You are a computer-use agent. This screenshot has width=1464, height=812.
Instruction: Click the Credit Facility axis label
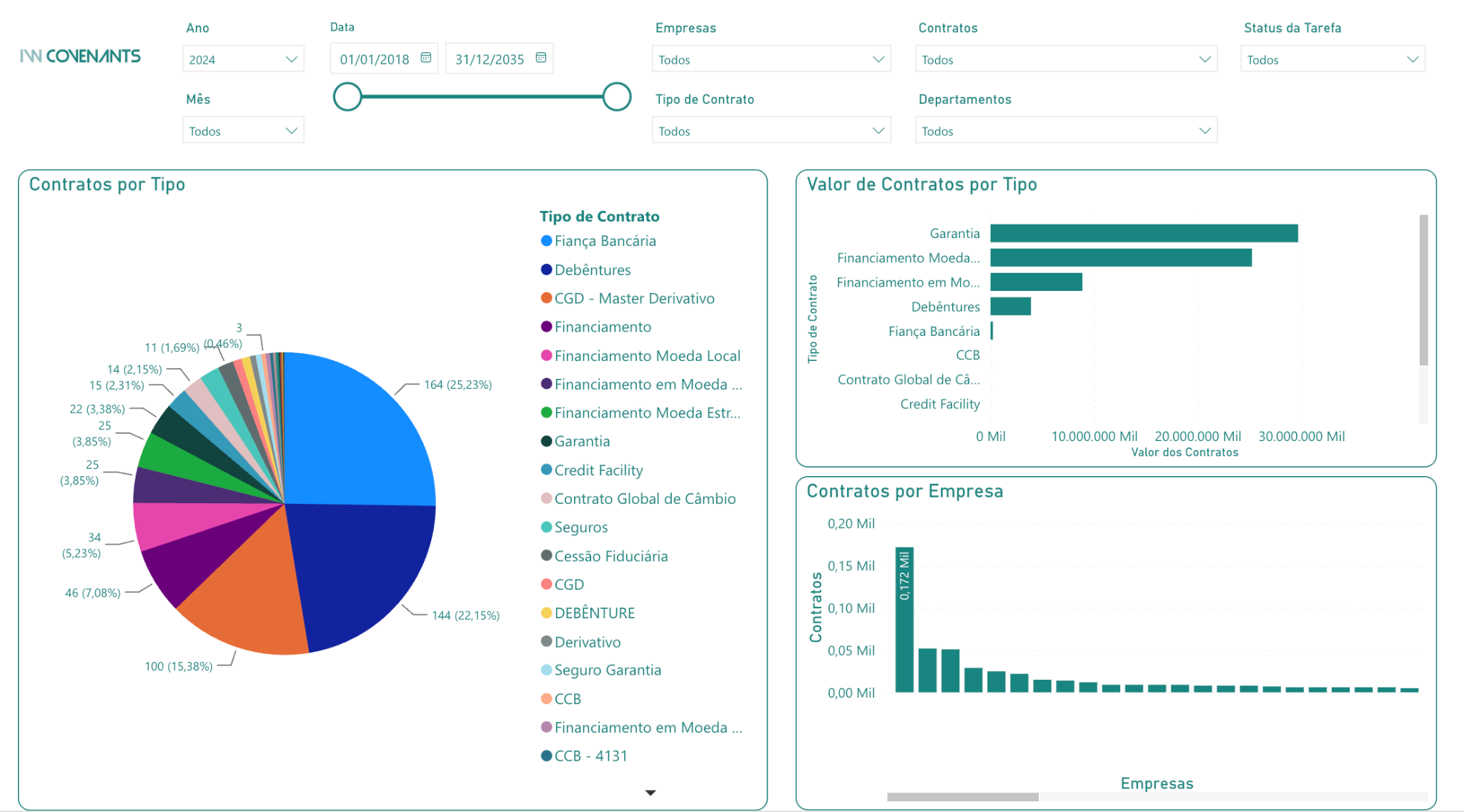[x=940, y=404]
